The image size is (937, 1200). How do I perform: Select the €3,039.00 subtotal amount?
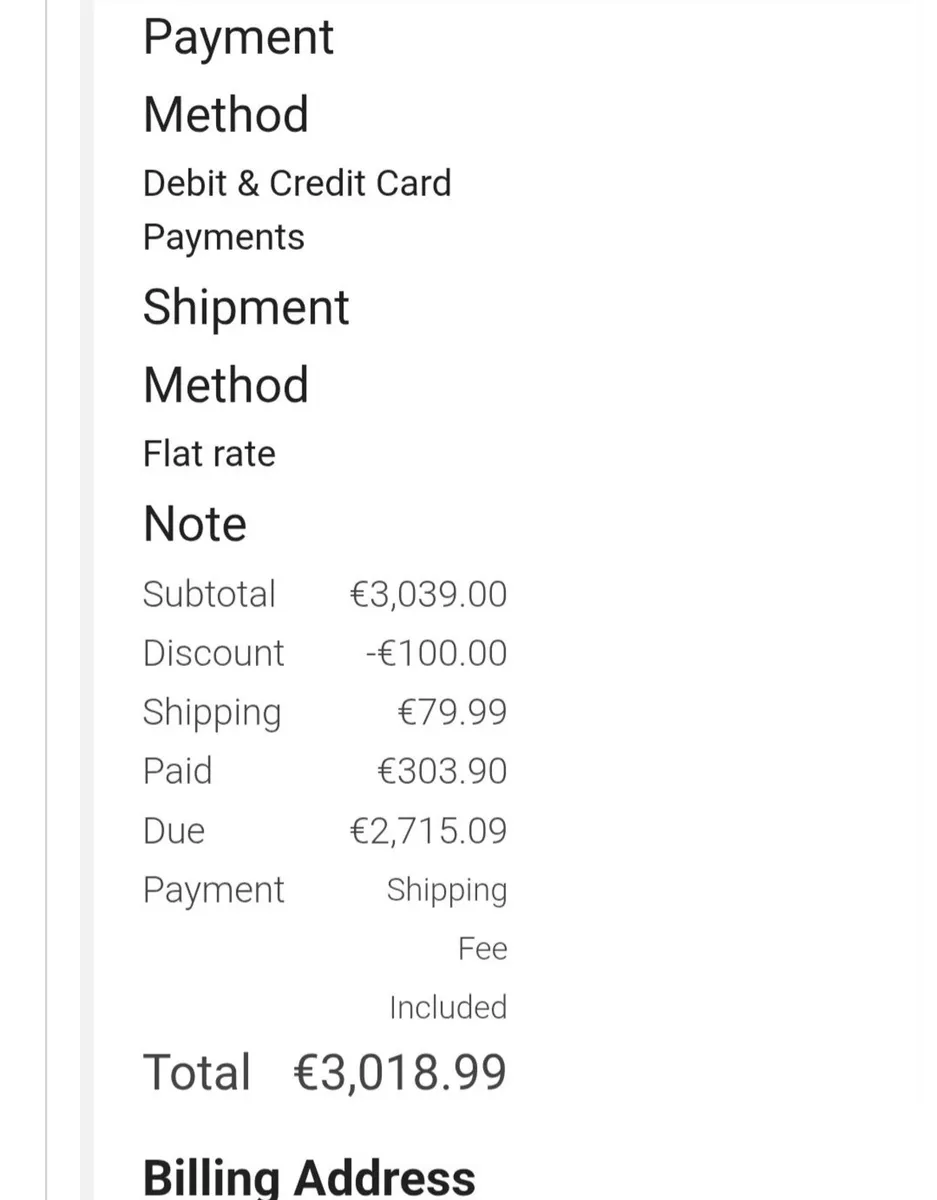pyautogui.click(x=428, y=595)
